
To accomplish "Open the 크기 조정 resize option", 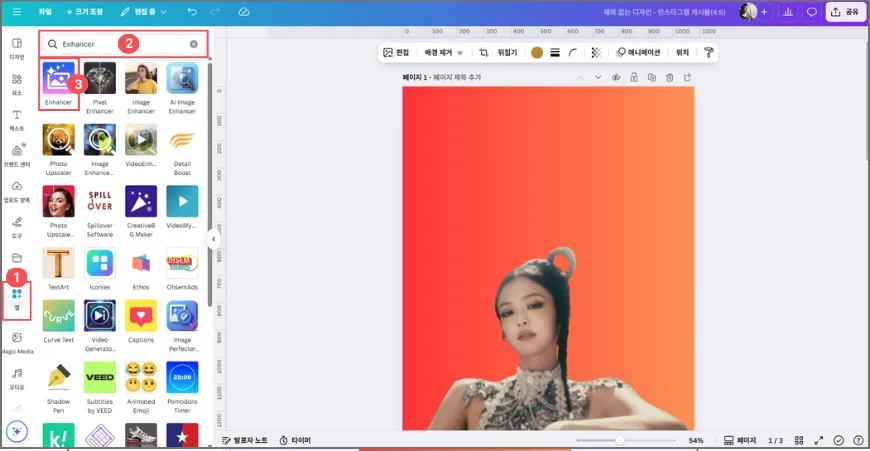I will pyautogui.click(x=84, y=12).
